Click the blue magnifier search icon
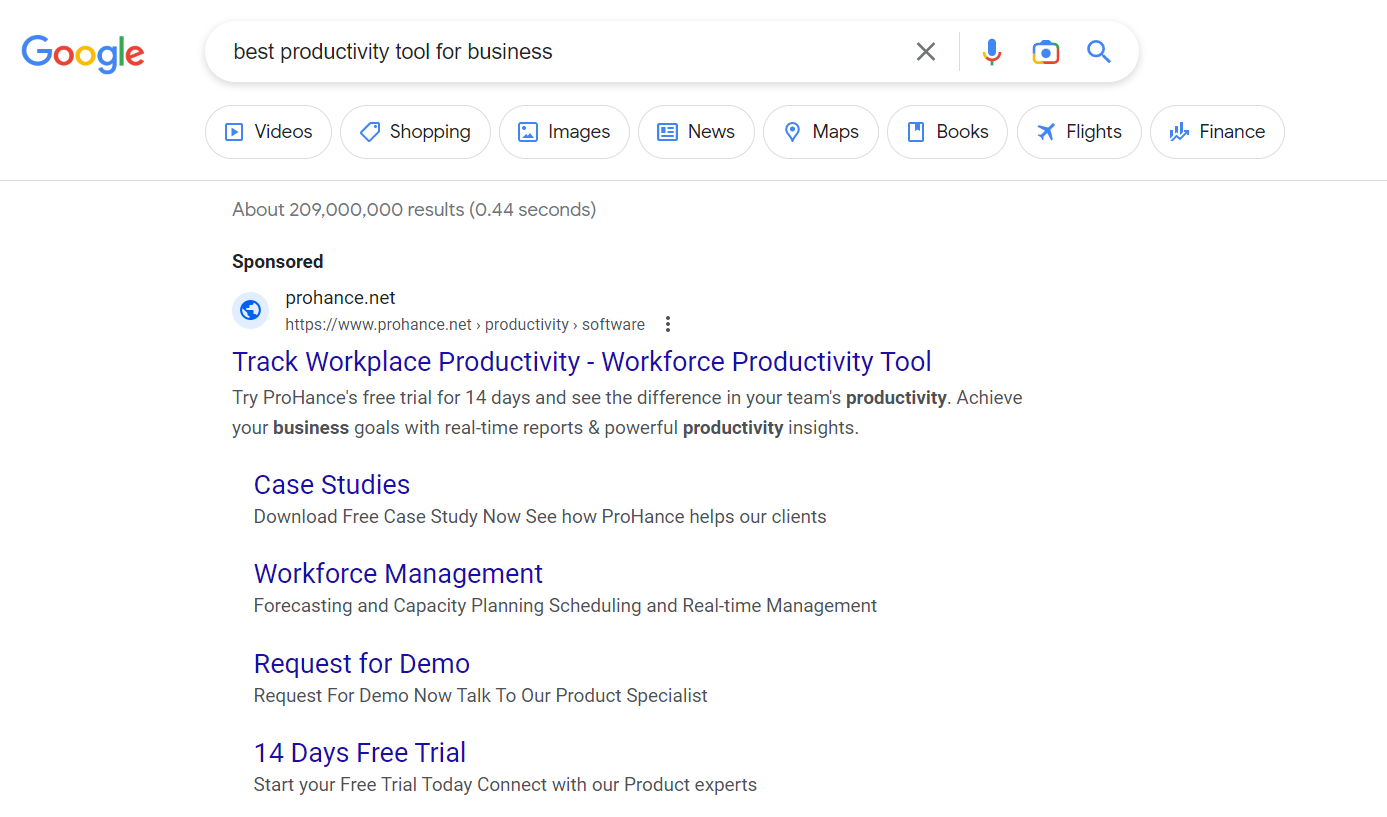The height and width of the screenshot is (817, 1387). 1099,52
